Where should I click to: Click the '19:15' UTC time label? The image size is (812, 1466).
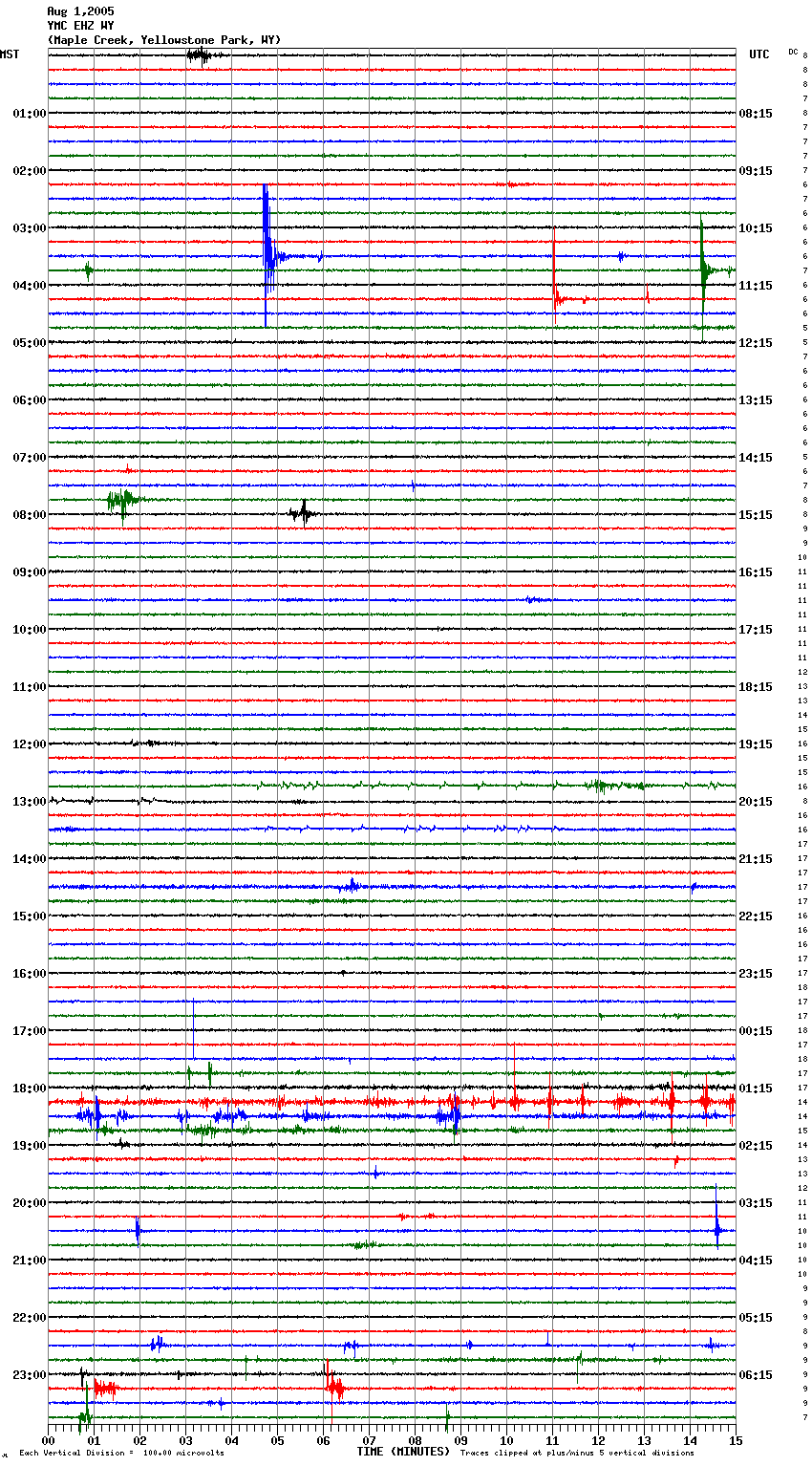coord(756,744)
